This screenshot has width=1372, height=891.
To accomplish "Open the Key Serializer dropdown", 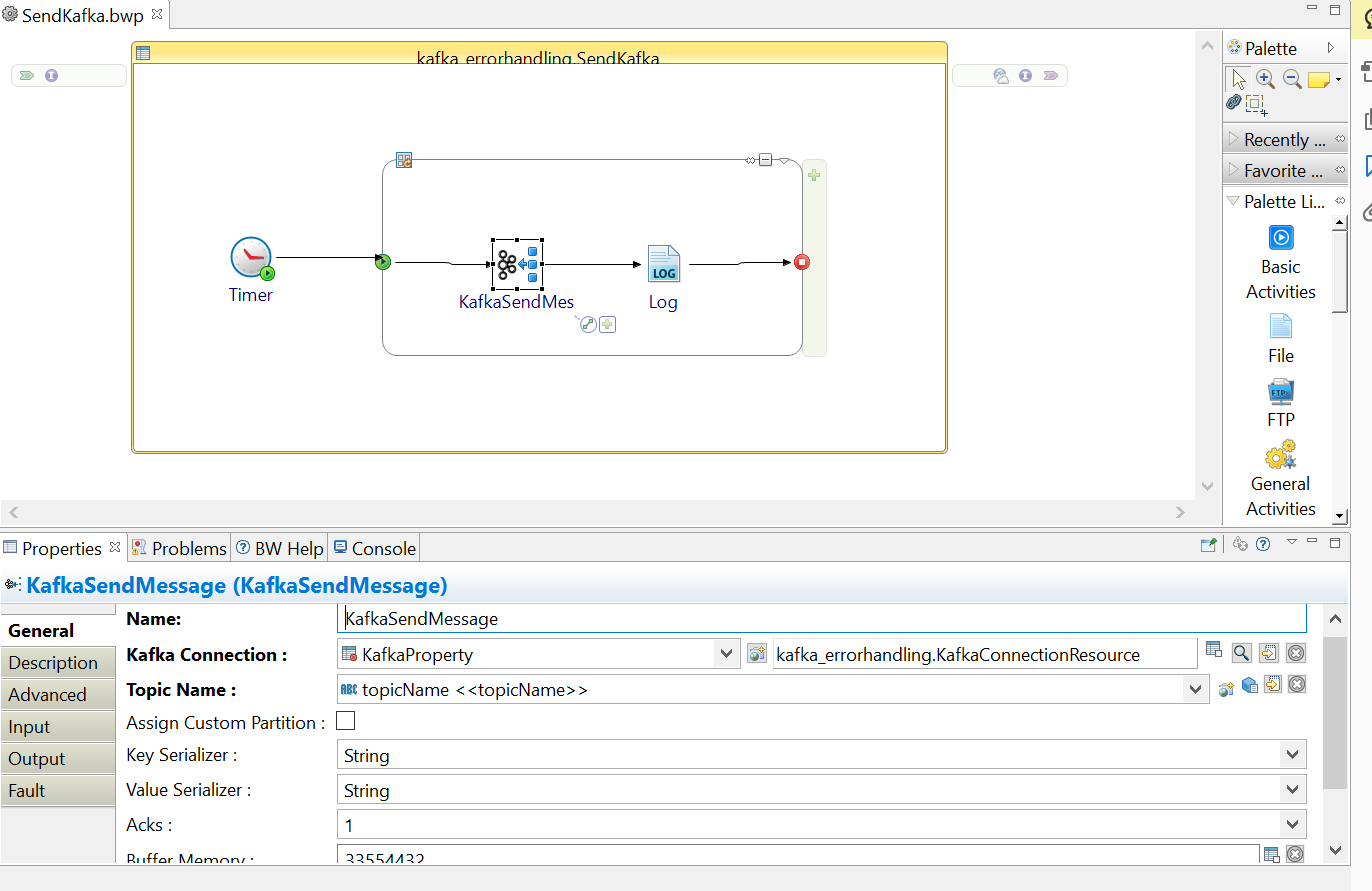I will point(1292,755).
